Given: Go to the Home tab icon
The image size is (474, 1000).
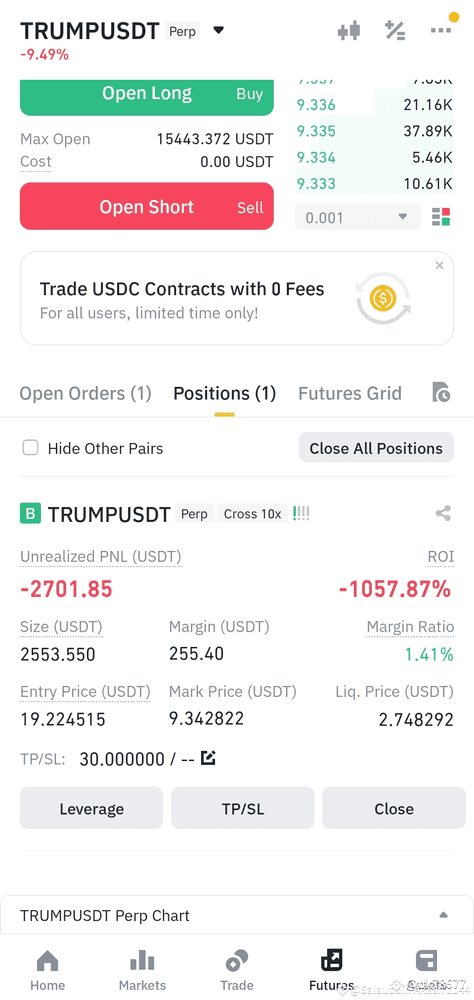Looking at the screenshot, I should (x=48, y=961).
